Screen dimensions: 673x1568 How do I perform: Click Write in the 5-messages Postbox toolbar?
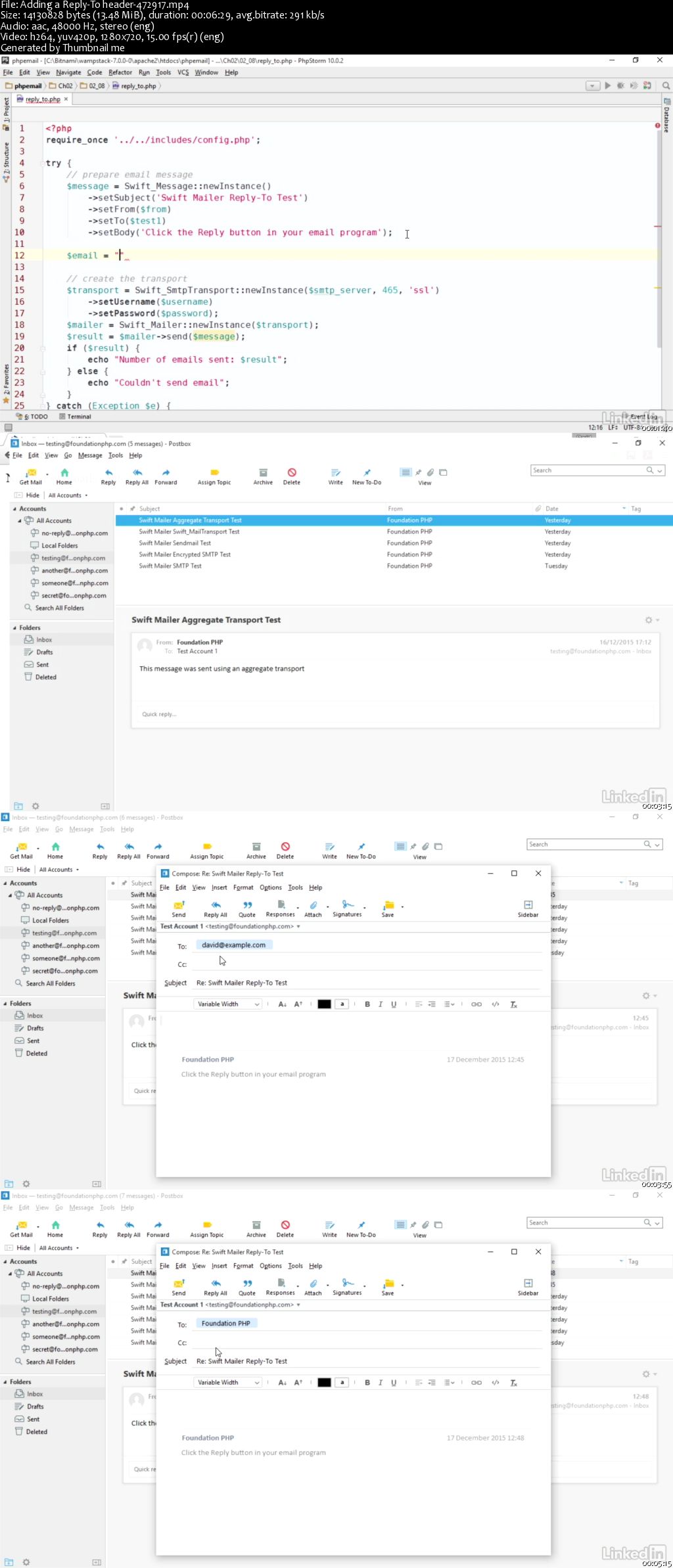click(x=335, y=477)
